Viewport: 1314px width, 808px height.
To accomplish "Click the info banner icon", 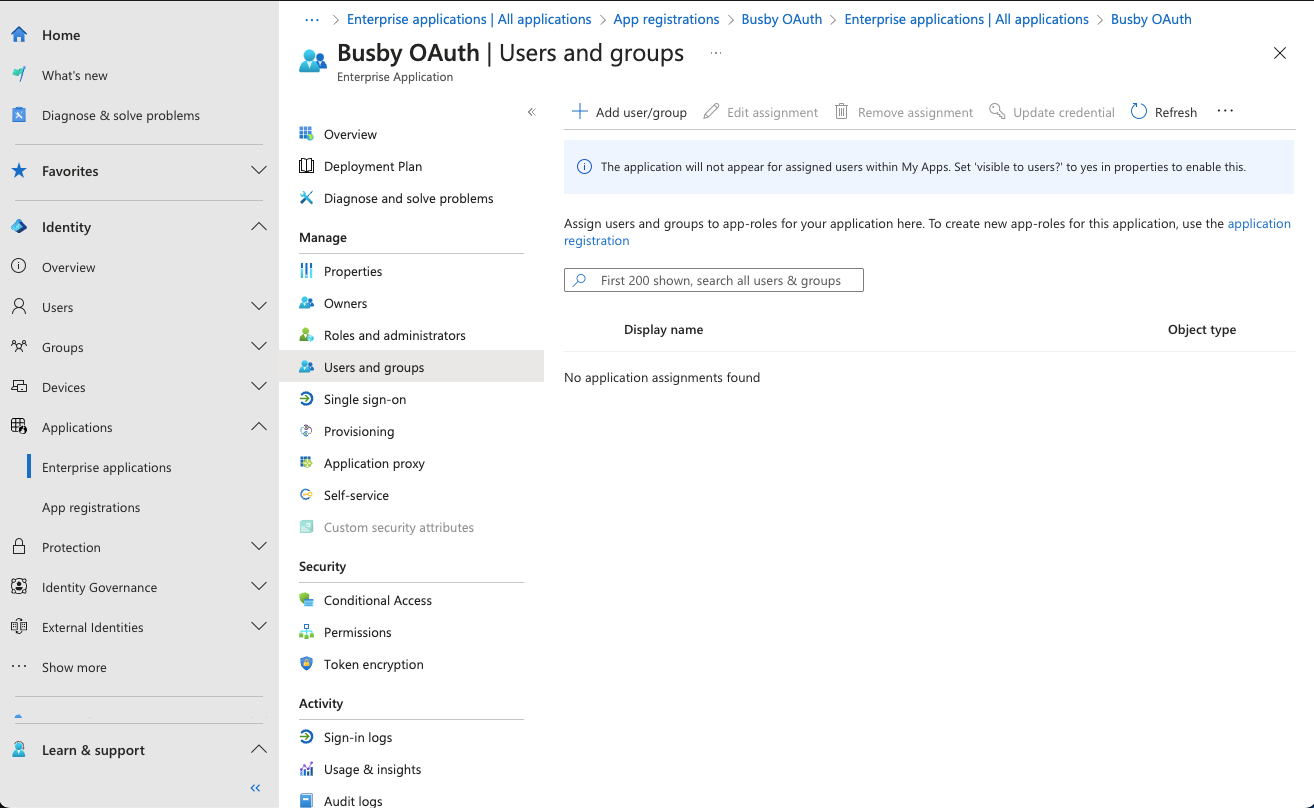I will (x=585, y=167).
